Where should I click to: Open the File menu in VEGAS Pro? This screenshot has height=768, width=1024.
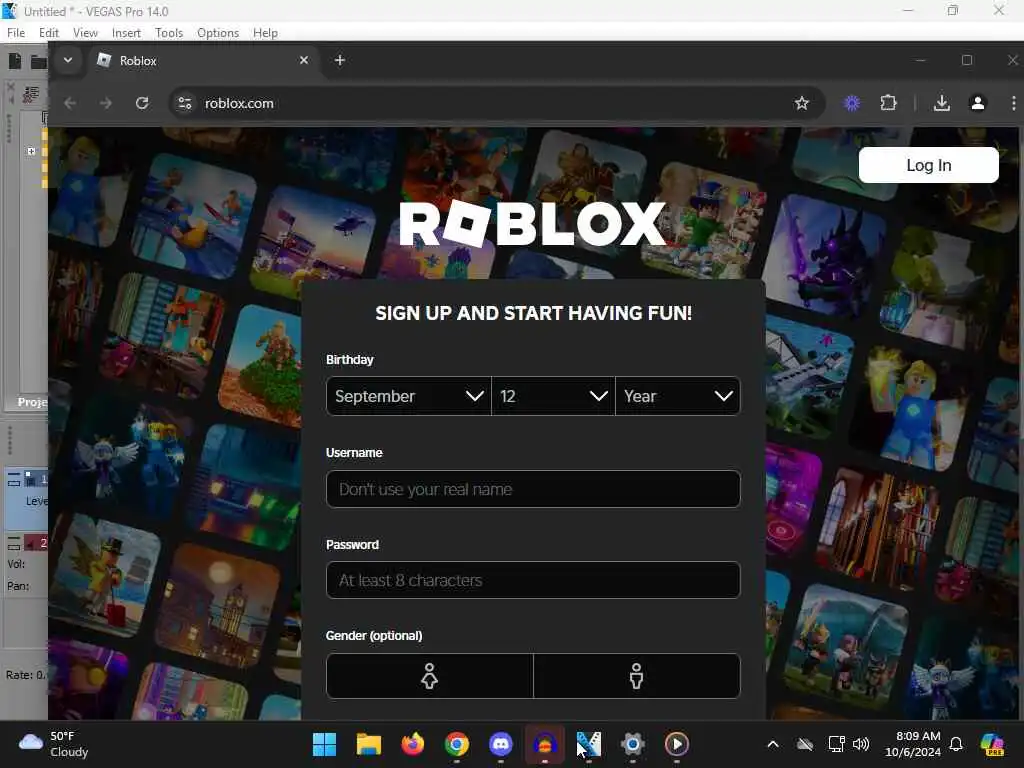[16, 33]
